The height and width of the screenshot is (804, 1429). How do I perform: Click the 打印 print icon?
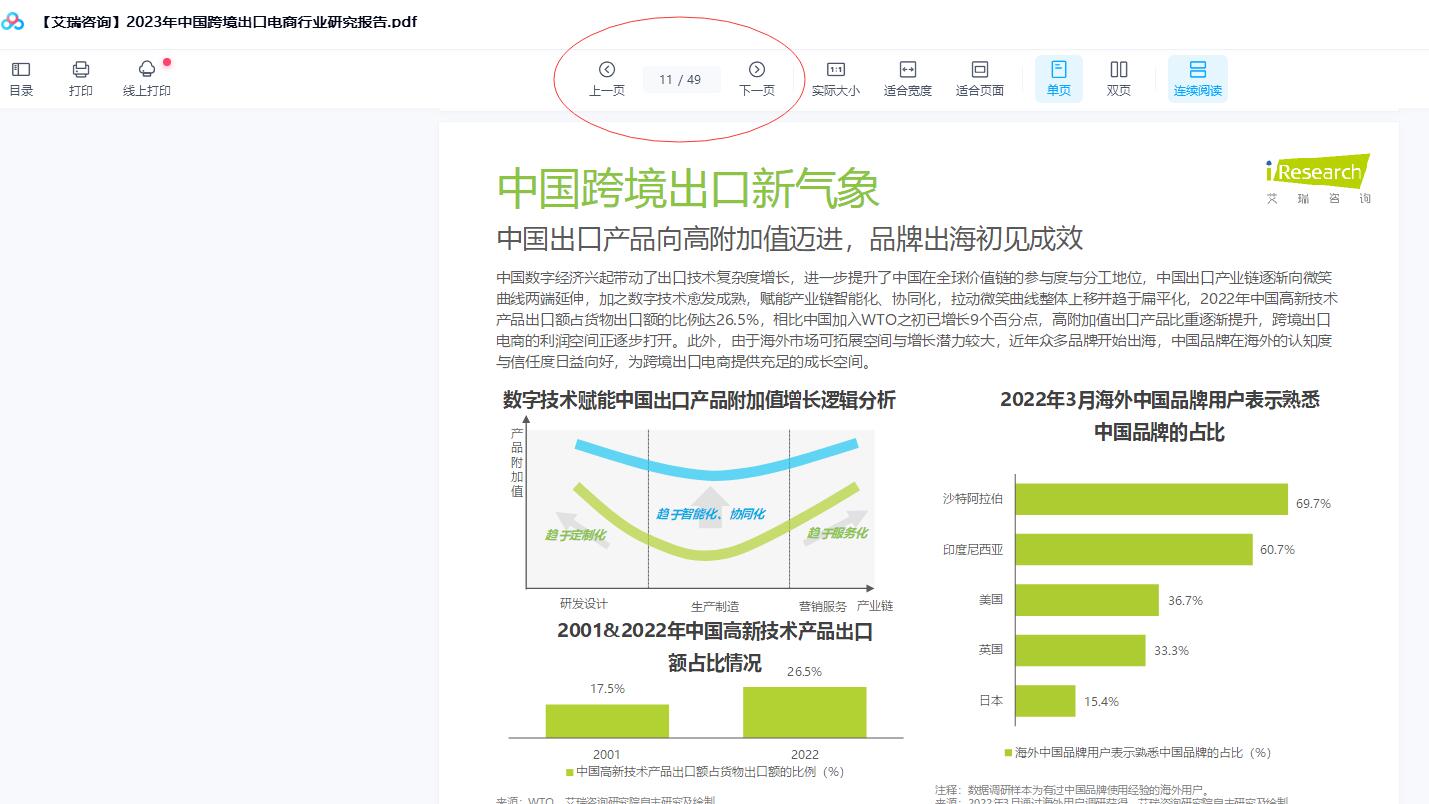[81, 78]
